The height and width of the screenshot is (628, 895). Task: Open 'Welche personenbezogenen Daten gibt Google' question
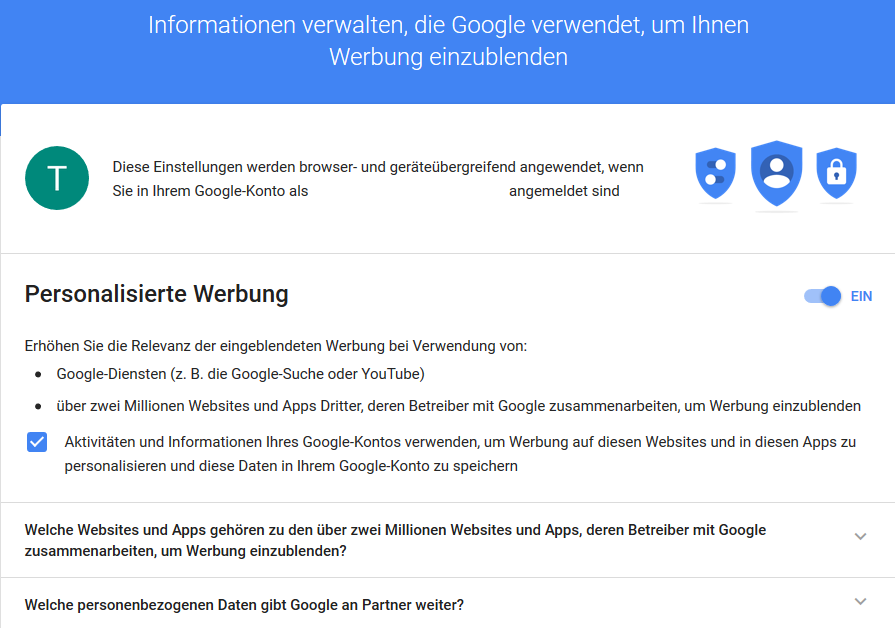[244, 605]
